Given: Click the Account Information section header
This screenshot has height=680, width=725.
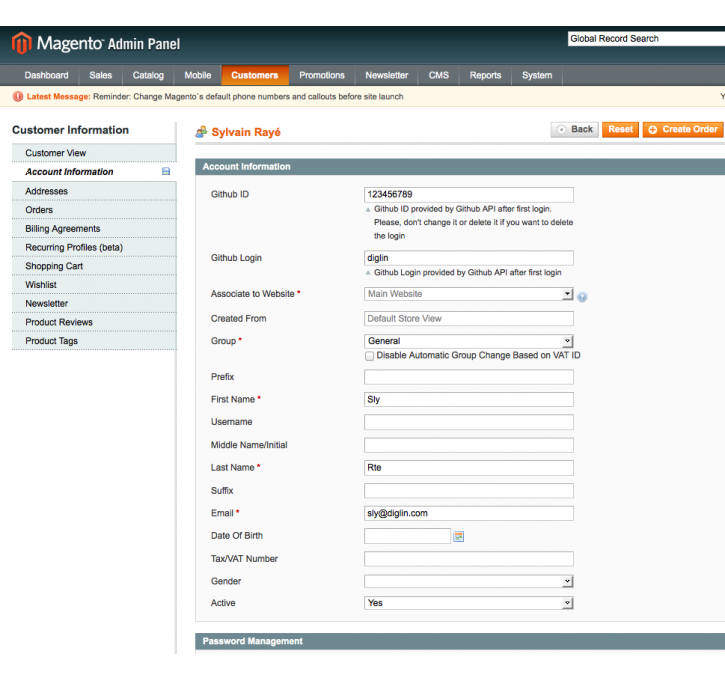Looking at the screenshot, I should point(460,167).
